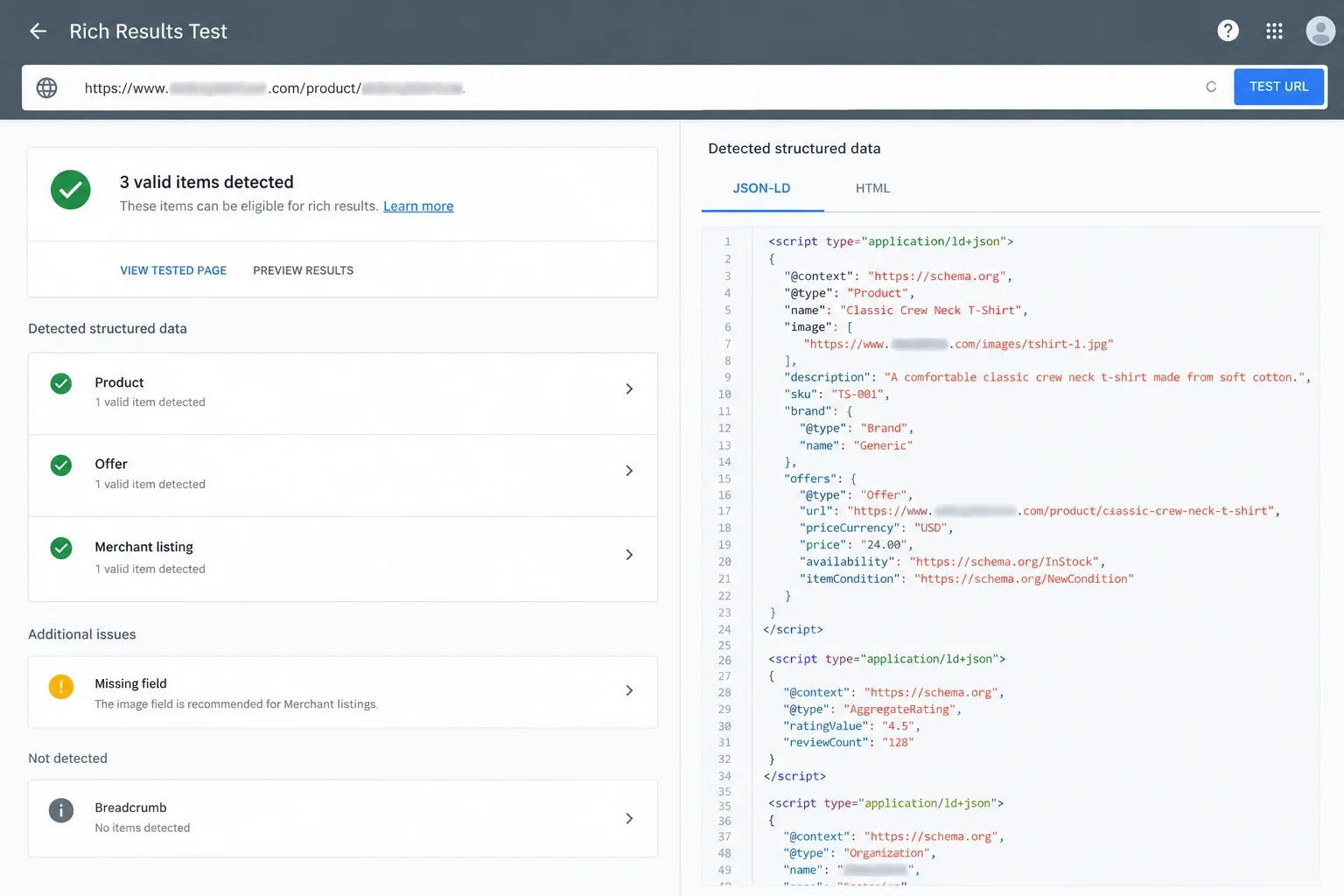The image size is (1344, 896).
Task: Expand the Missing field issue chevron
Action: pyautogui.click(x=629, y=690)
